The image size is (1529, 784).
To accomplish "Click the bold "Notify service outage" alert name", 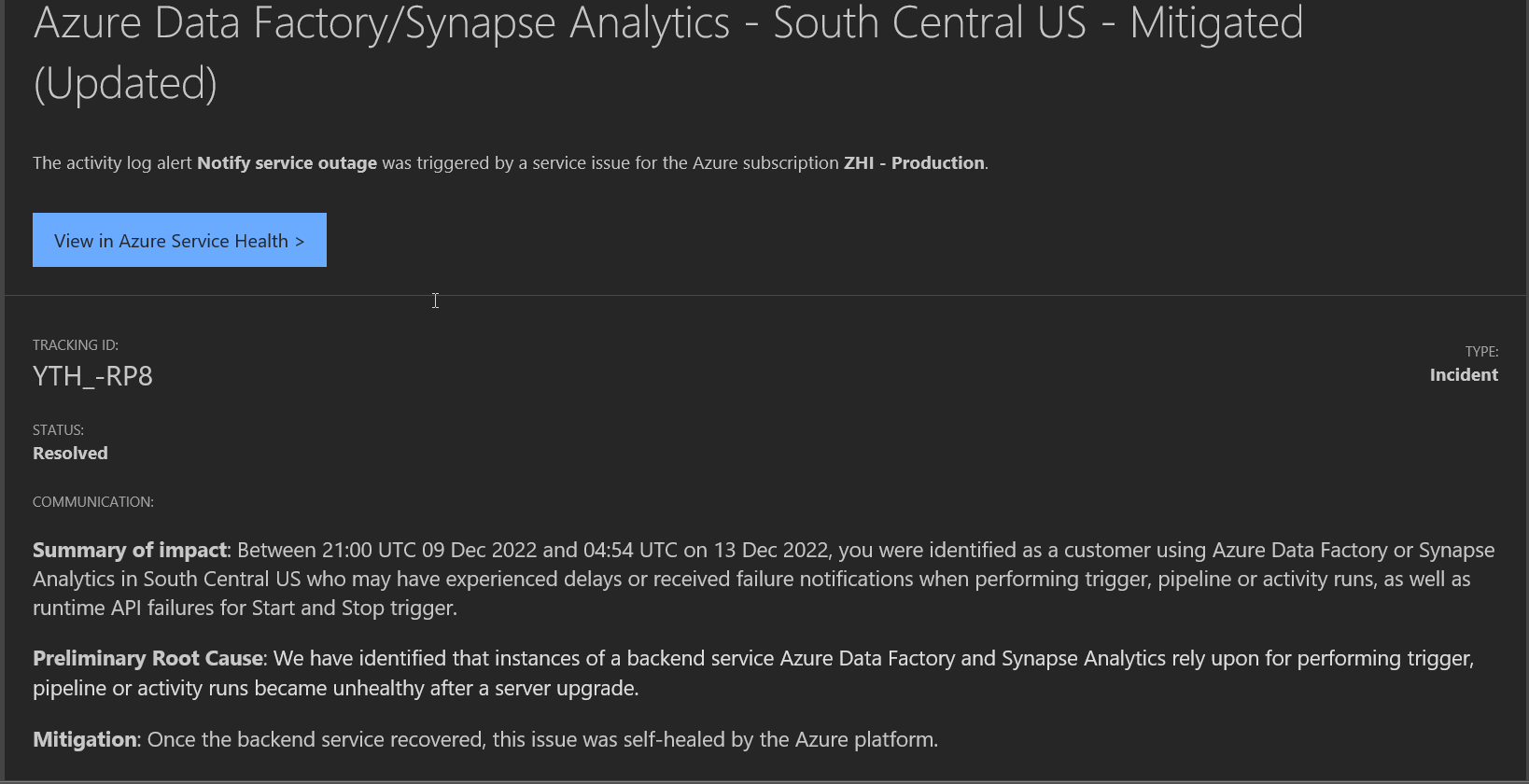I will coord(287,163).
